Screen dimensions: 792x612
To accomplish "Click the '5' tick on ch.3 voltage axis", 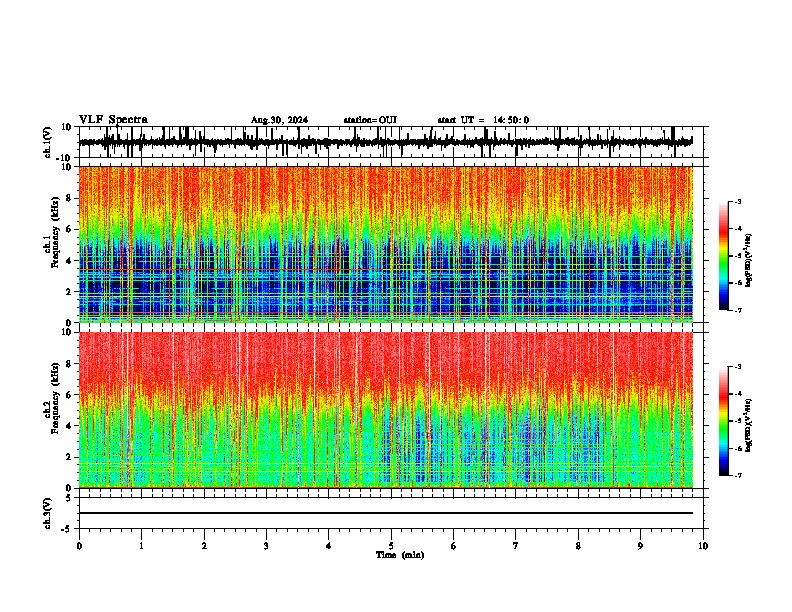I will click(x=70, y=498).
